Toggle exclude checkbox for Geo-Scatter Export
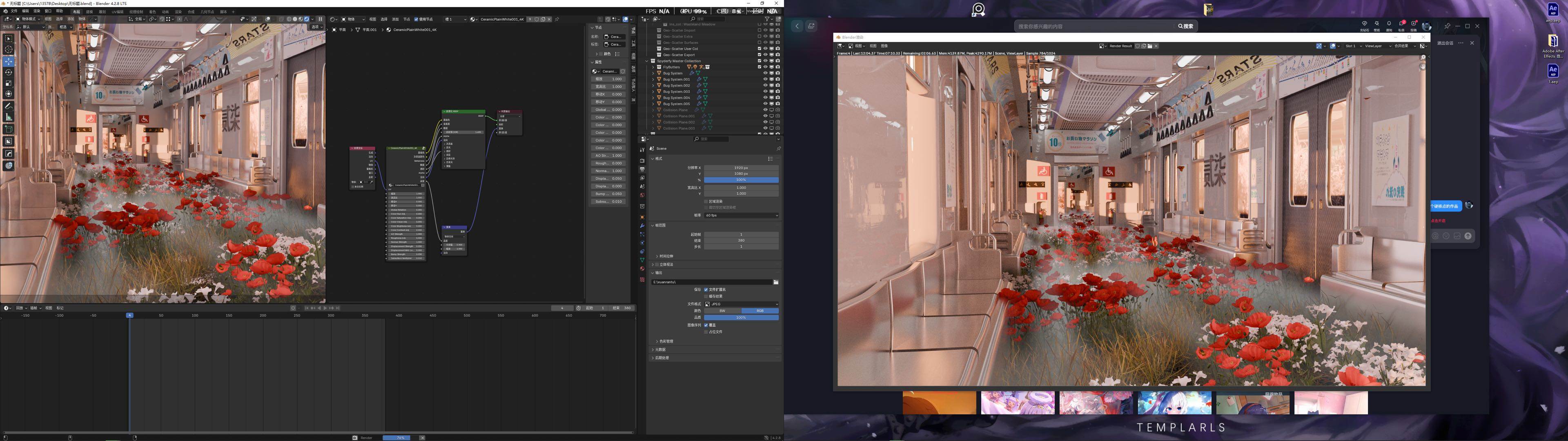Viewport: 1568px width, 441px height. (x=759, y=55)
